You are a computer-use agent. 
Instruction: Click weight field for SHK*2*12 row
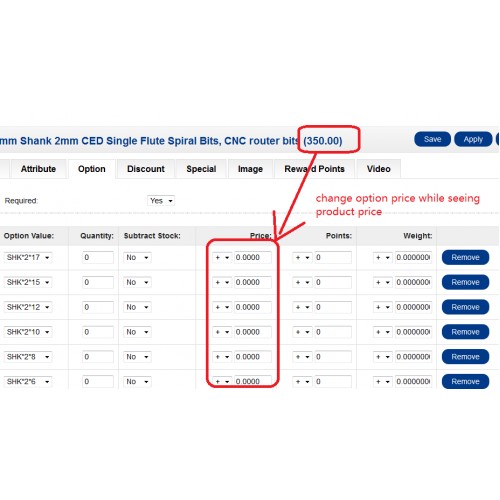coord(413,307)
